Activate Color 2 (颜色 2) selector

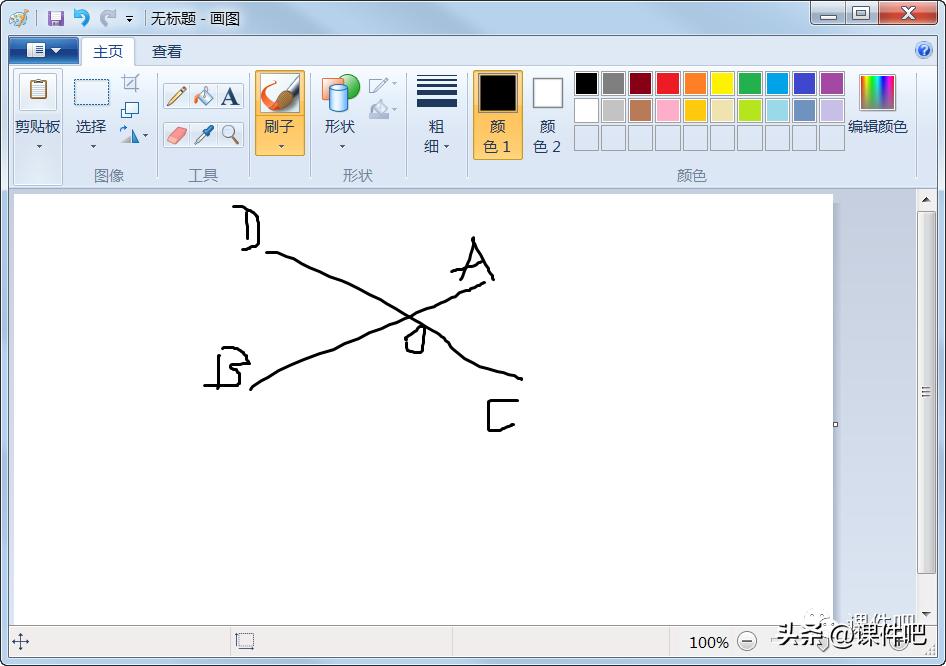pos(547,115)
